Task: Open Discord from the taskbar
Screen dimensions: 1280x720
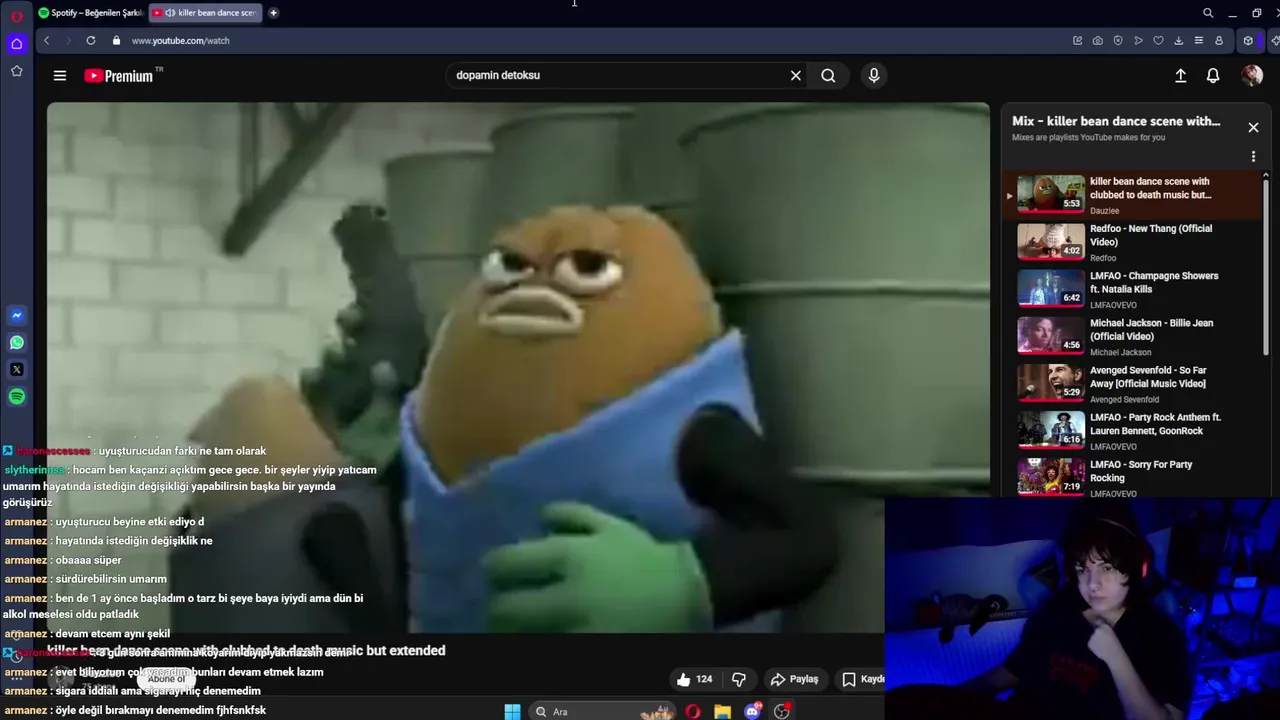Action: tap(753, 711)
